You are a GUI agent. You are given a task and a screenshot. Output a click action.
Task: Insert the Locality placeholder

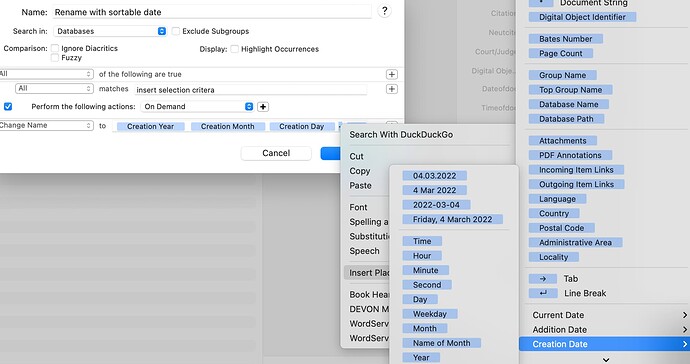click(554, 257)
